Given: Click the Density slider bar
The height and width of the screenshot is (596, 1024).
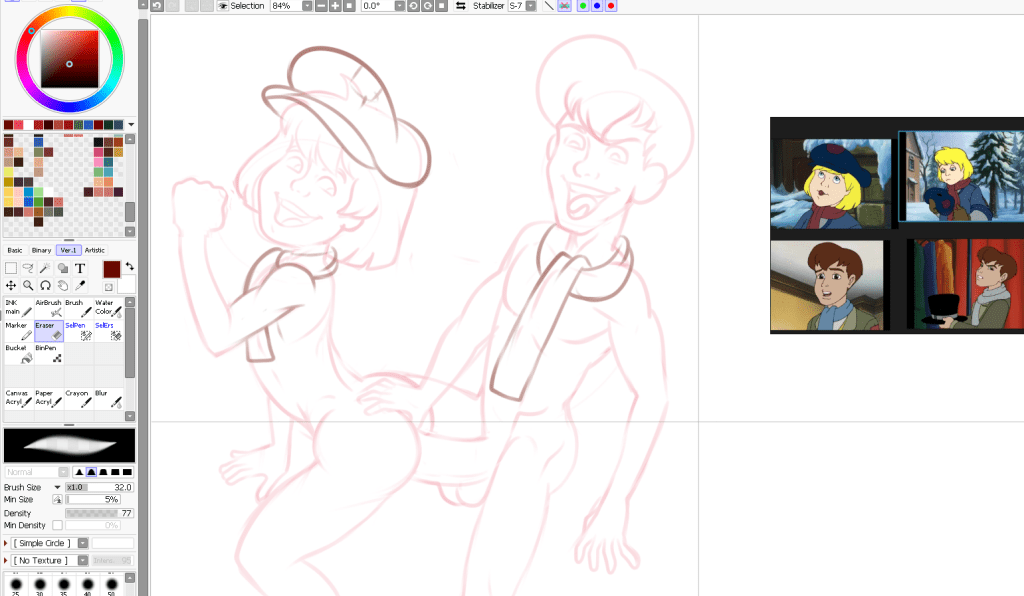Looking at the screenshot, I should click(99, 513).
